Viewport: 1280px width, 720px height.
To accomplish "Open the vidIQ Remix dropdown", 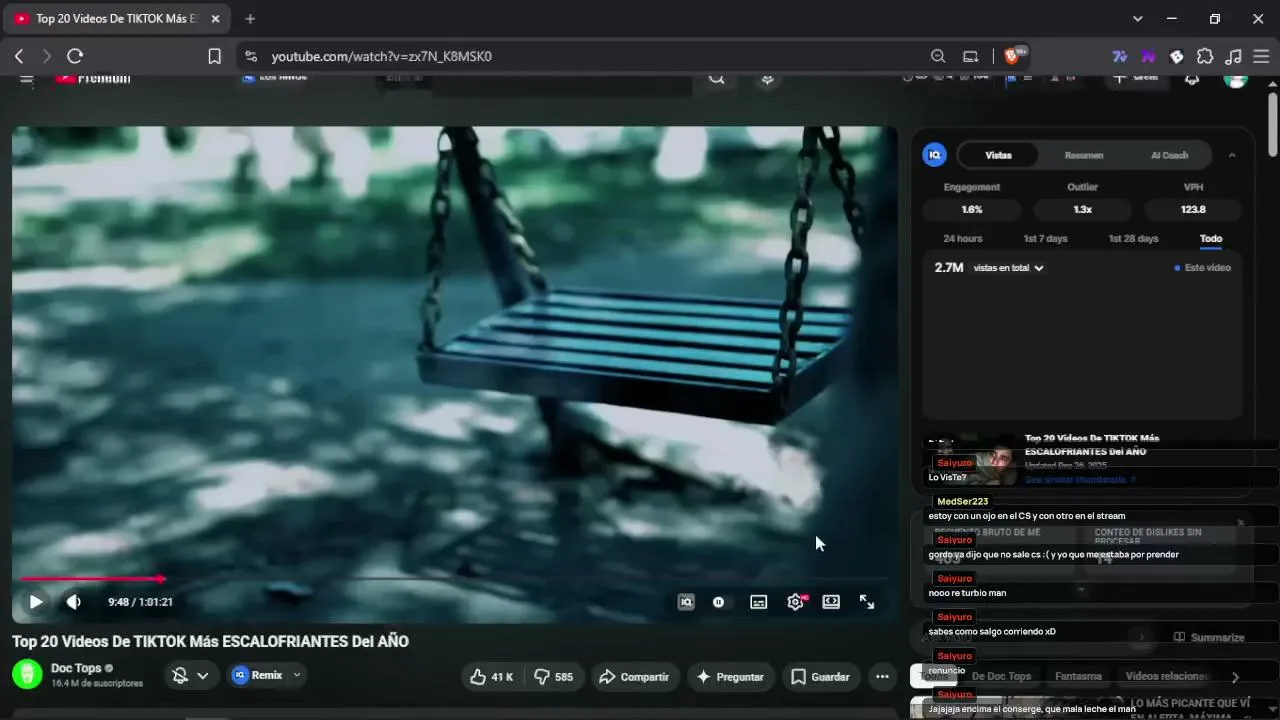I will point(266,675).
